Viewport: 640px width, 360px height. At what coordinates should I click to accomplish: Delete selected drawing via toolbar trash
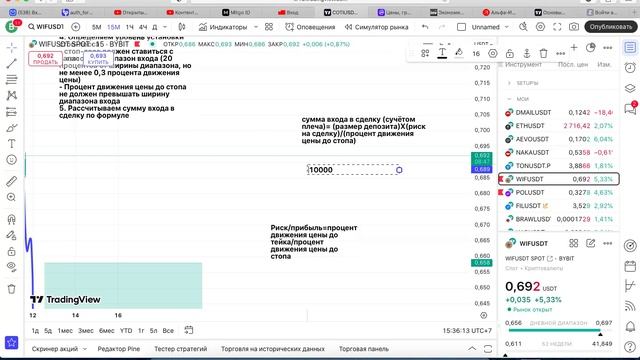click(543, 53)
